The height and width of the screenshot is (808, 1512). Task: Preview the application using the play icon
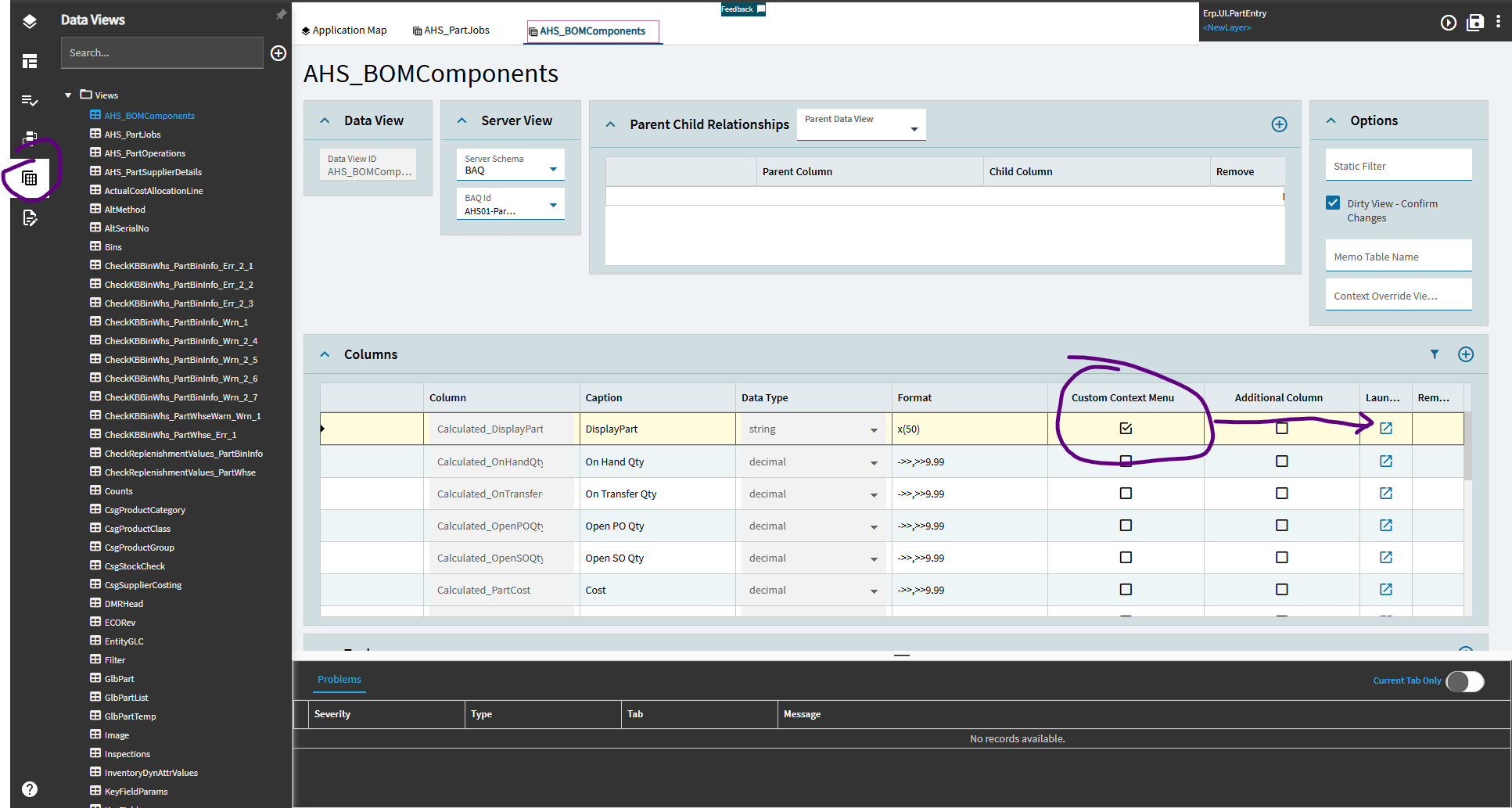(x=1448, y=23)
